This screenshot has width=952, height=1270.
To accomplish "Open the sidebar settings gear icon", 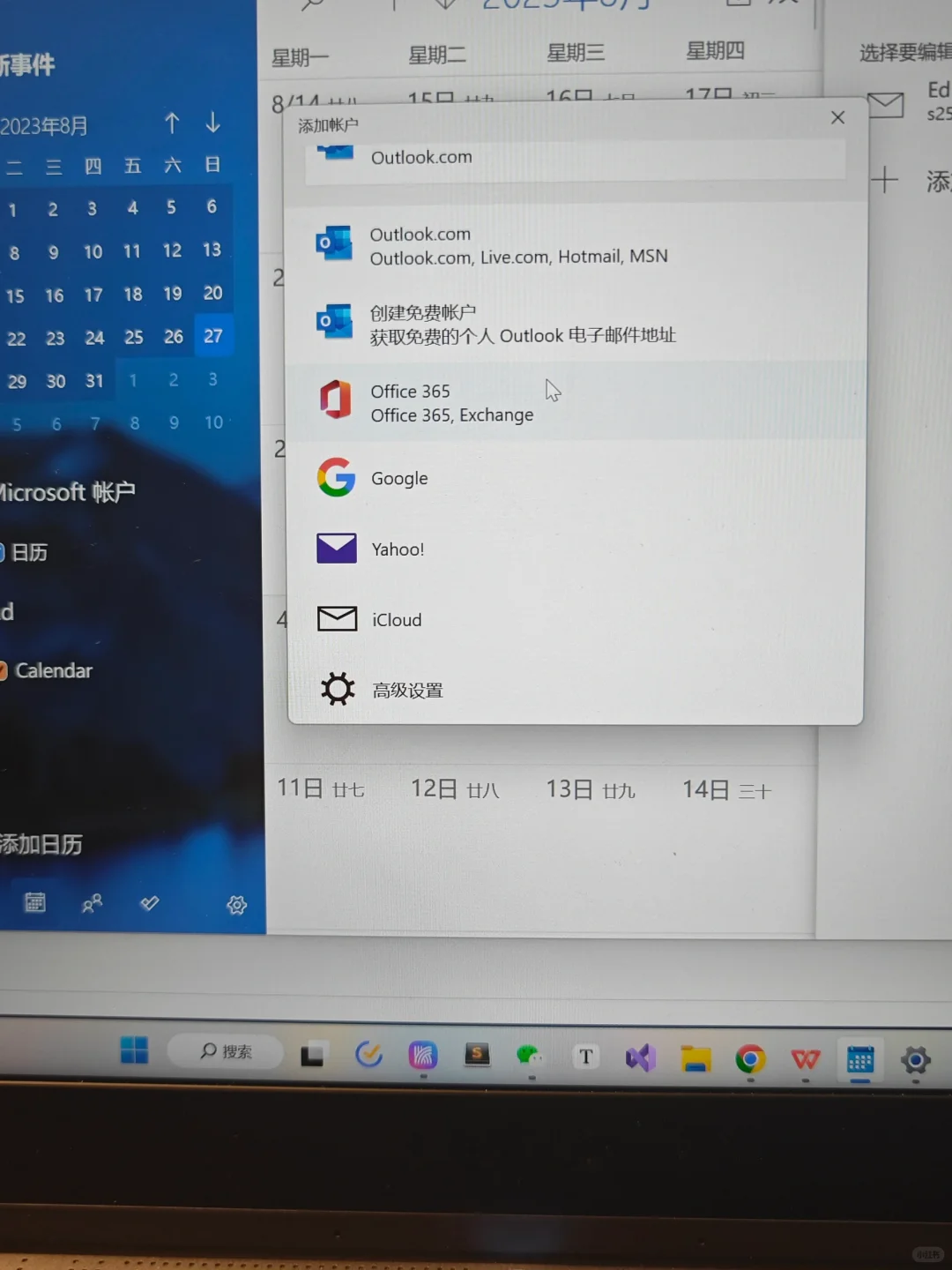I will point(235,904).
